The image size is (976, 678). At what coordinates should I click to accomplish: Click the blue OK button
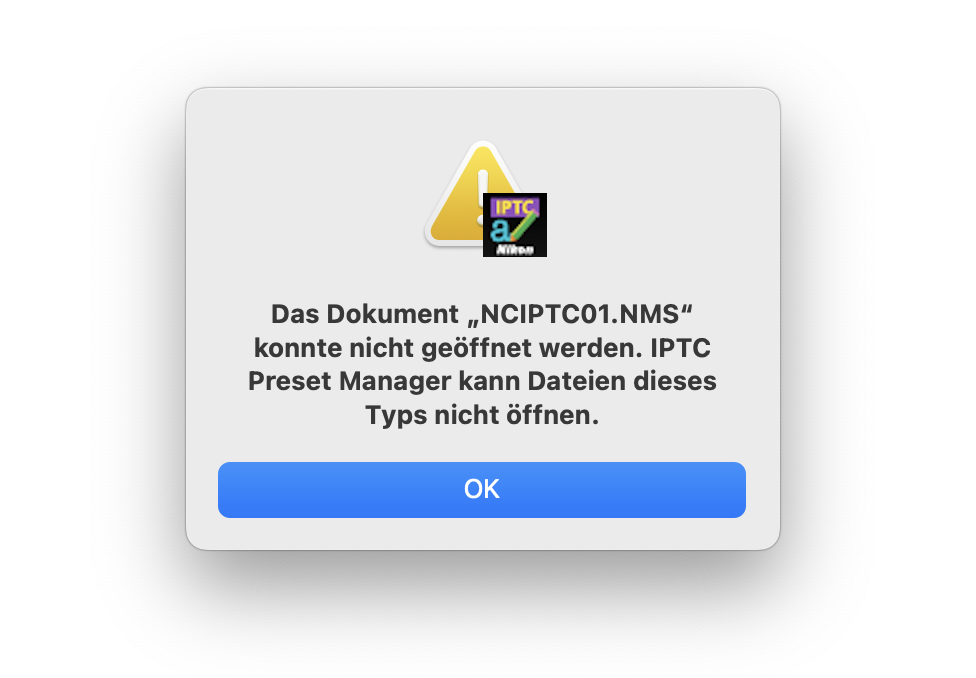482,489
